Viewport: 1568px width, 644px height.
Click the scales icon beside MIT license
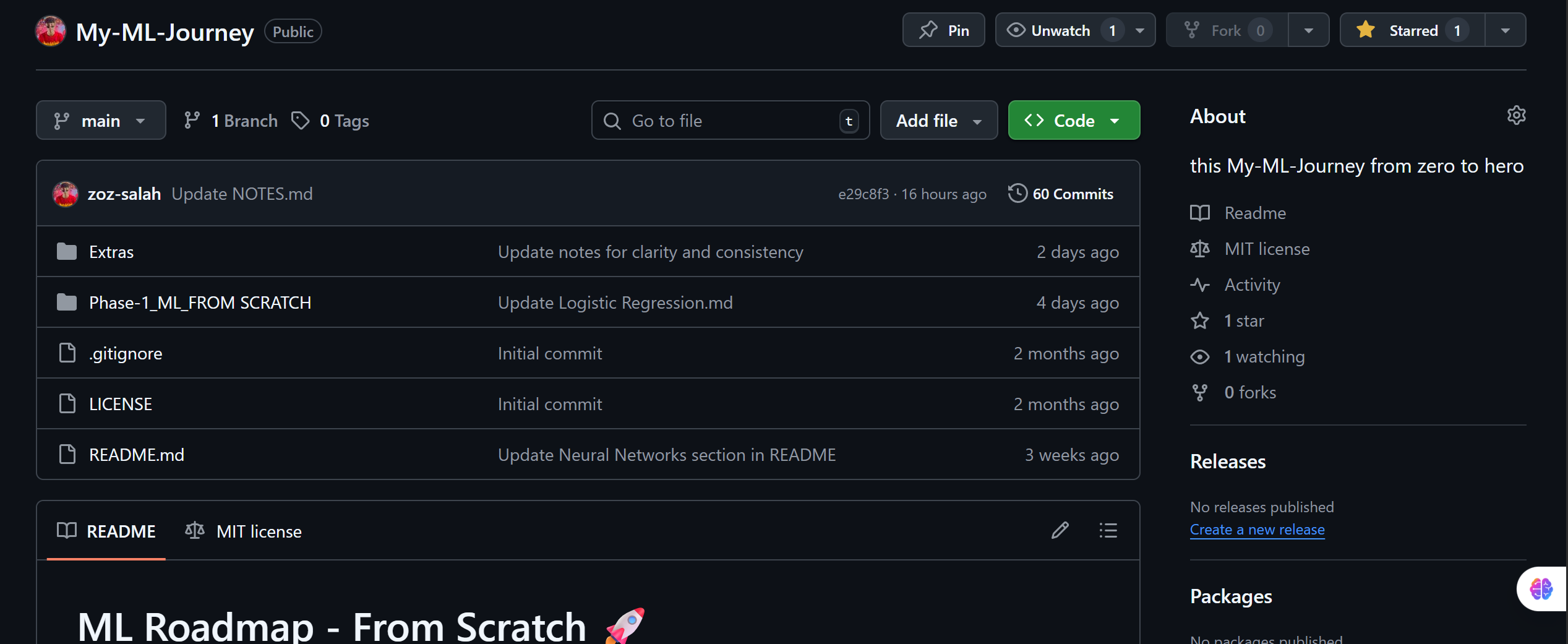point(1199,249)
